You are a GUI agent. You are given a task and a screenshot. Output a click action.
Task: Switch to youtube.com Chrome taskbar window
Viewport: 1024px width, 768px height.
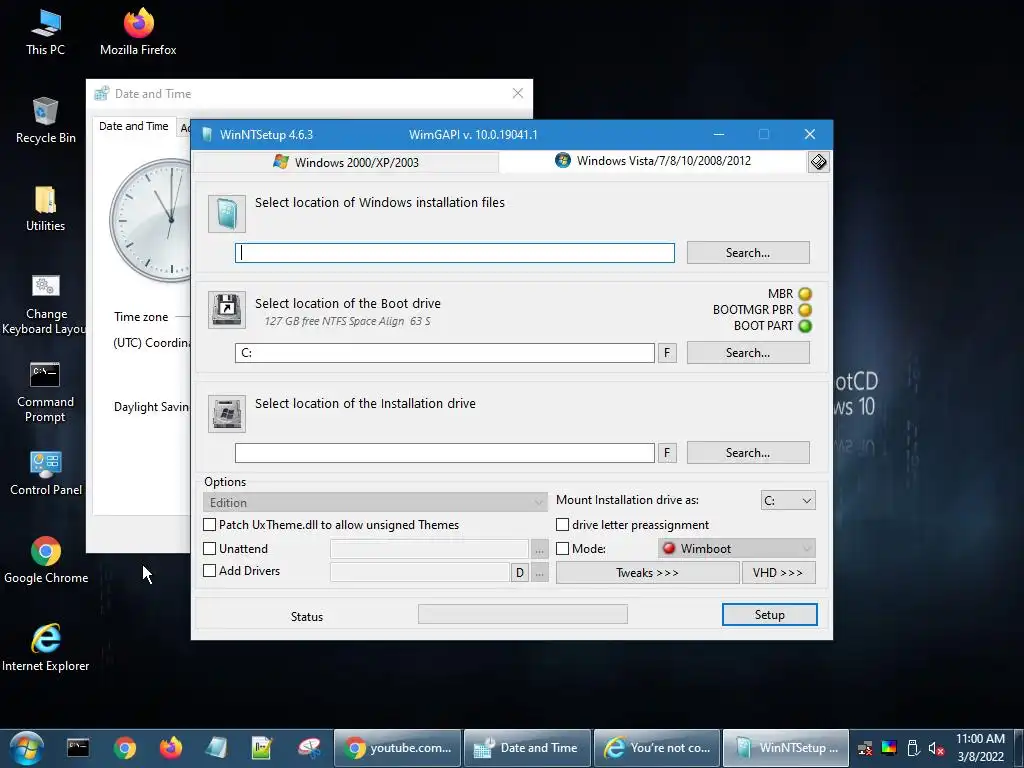[x=398, y=748]
